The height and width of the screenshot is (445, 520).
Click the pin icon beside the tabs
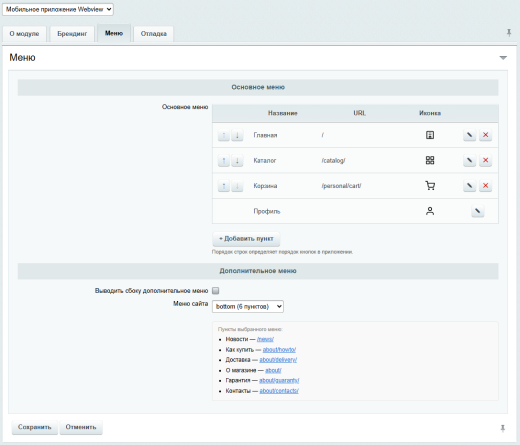tap(509, 33)
